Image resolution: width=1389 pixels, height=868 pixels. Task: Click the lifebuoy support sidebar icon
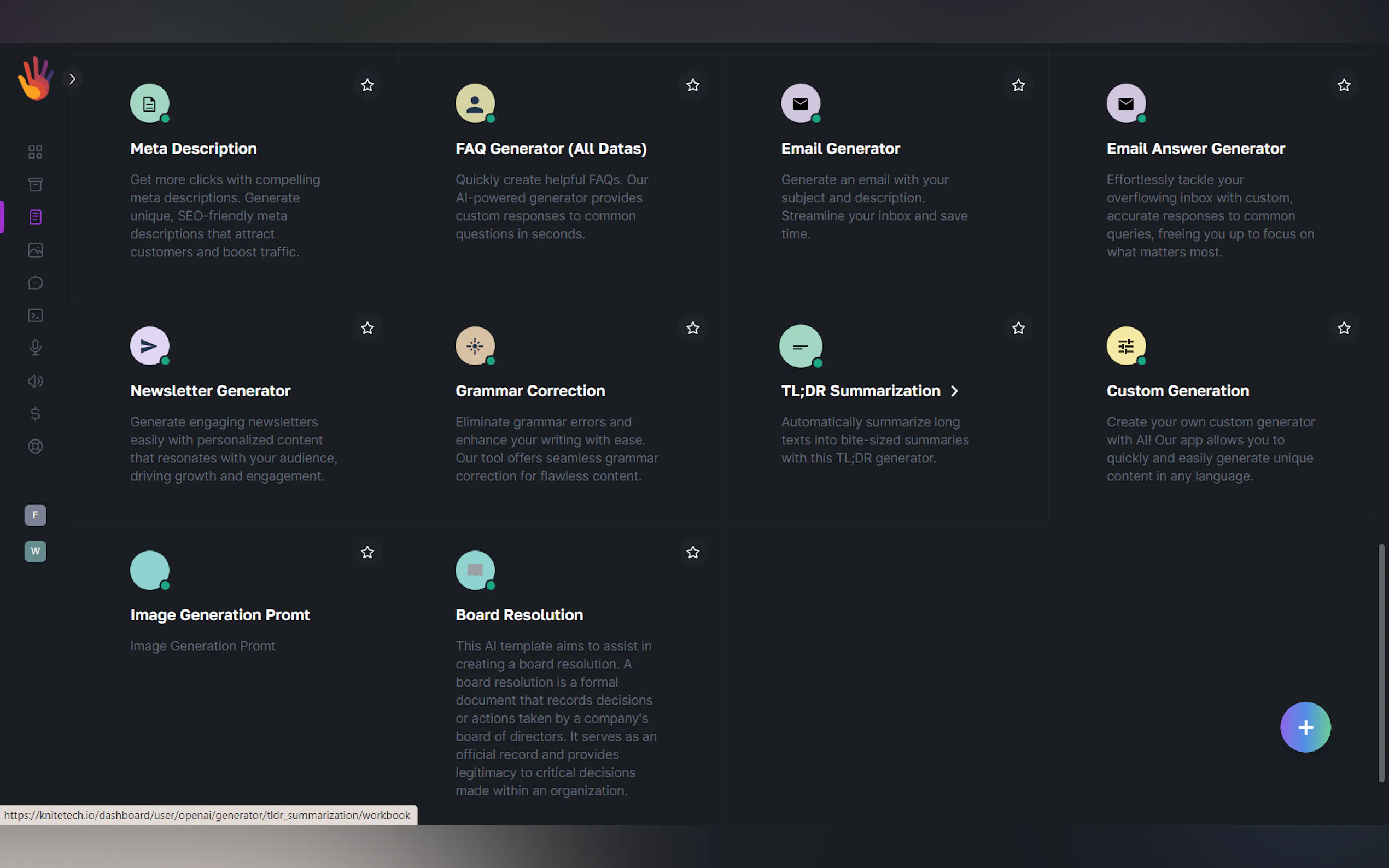pyautogui.click(x=35, y=446)
